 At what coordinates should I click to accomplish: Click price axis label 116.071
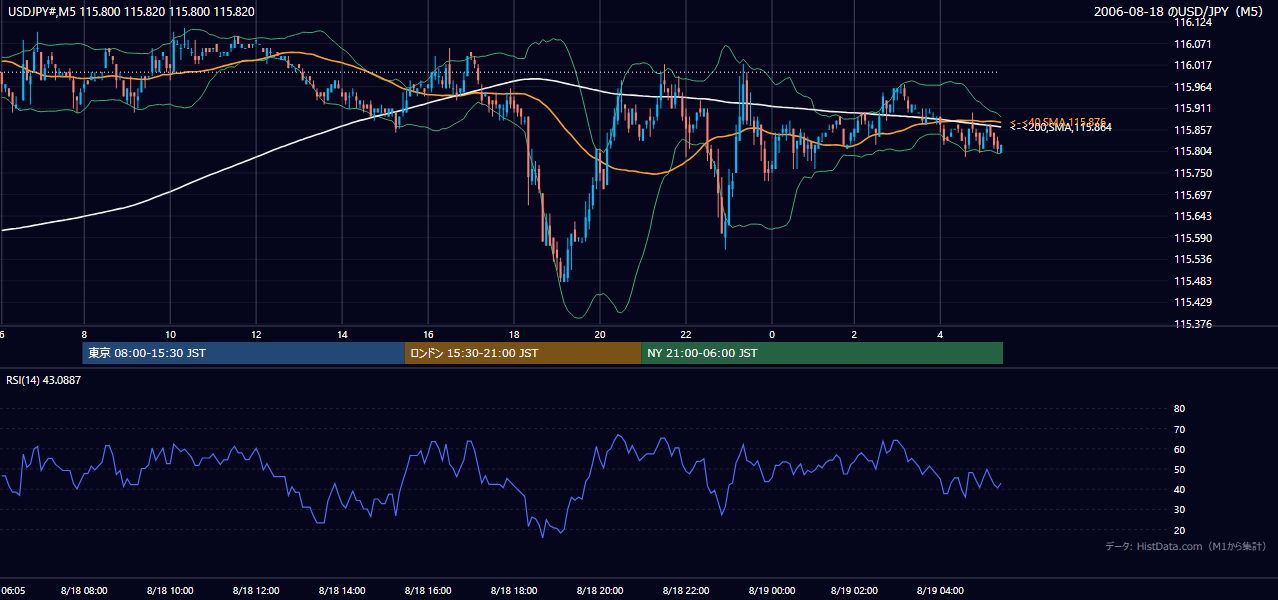[x=1193, y=44]
